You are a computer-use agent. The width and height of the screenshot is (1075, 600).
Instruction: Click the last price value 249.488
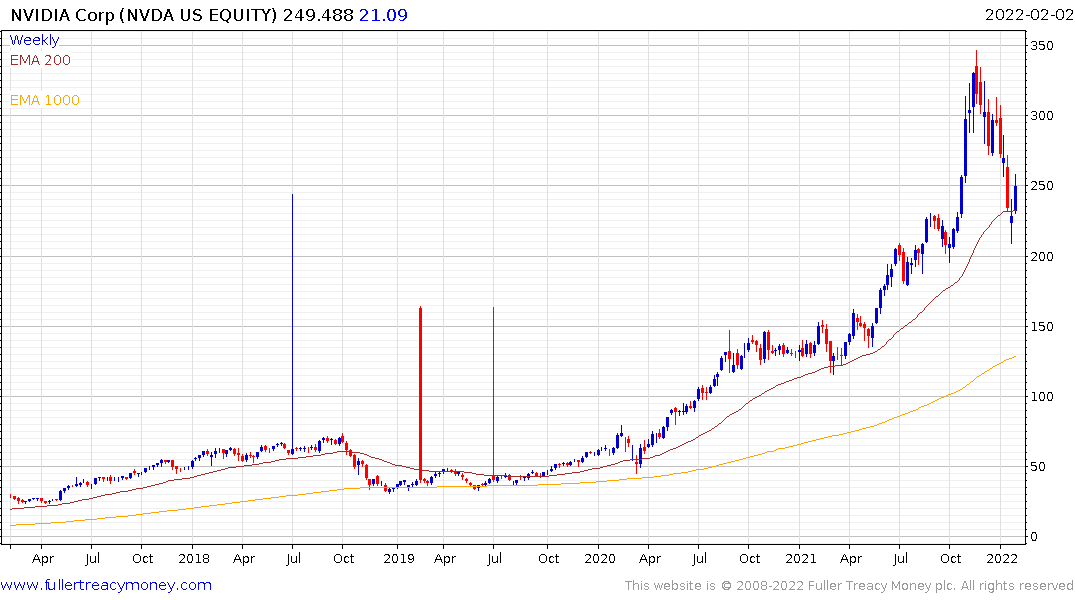point(318,15)
